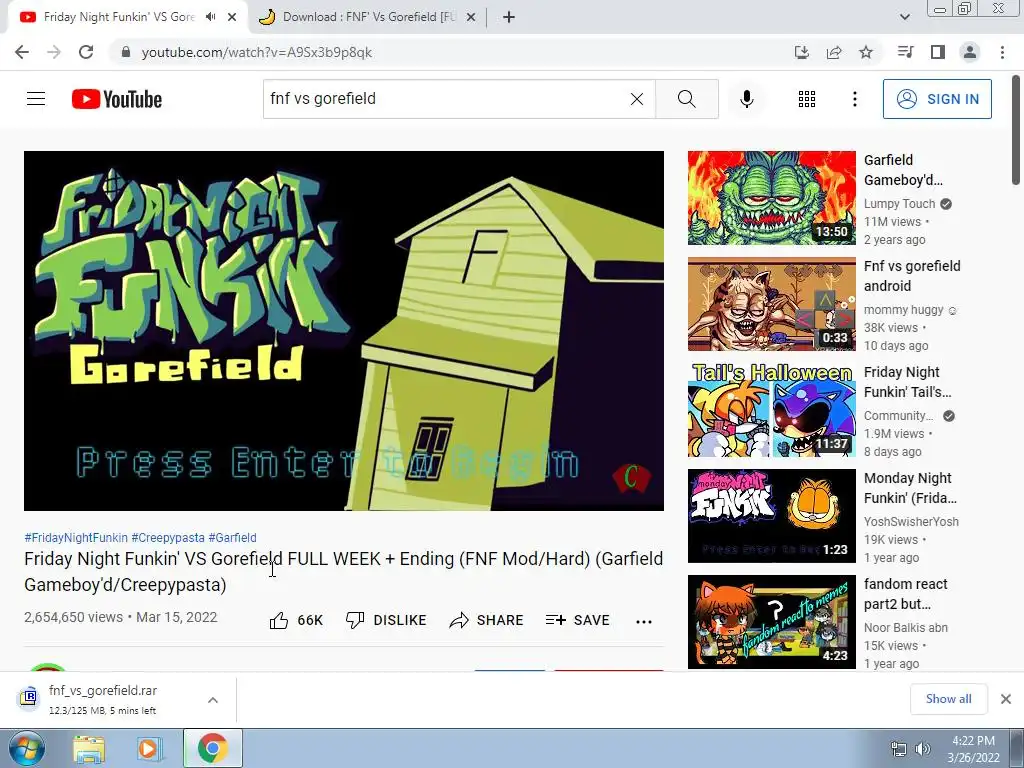Like the video with 66K thumbs-up
1024x768 pixels.
[x=296, y=620]
